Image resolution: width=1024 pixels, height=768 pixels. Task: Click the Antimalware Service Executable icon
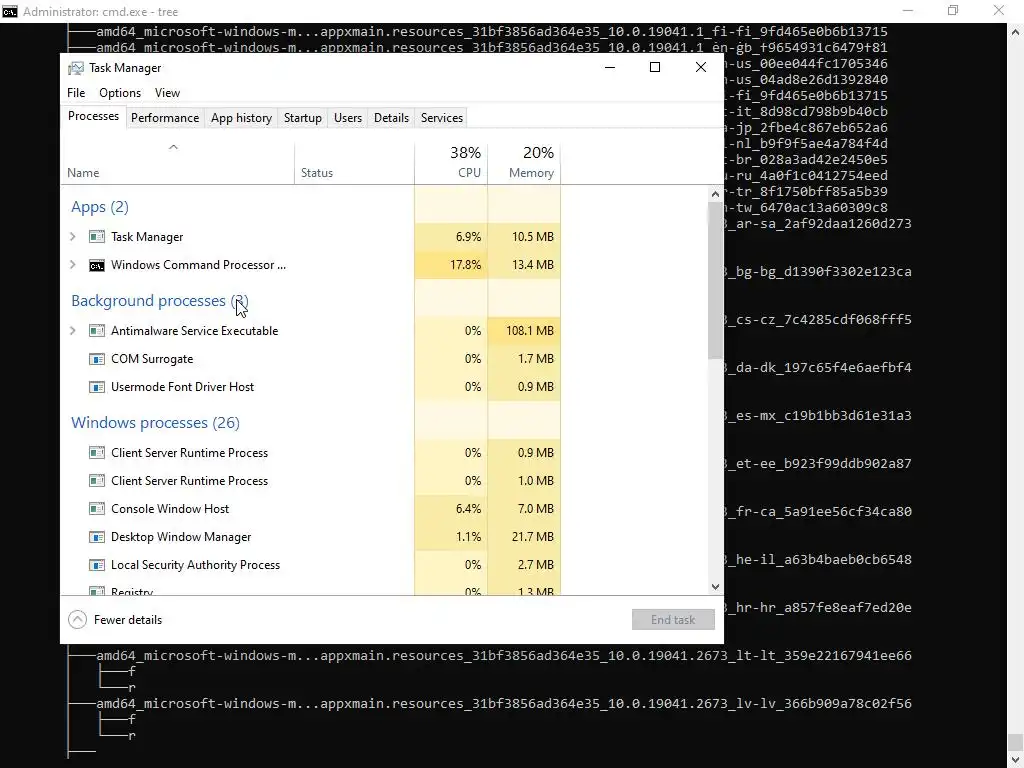[x=97, y=331]
